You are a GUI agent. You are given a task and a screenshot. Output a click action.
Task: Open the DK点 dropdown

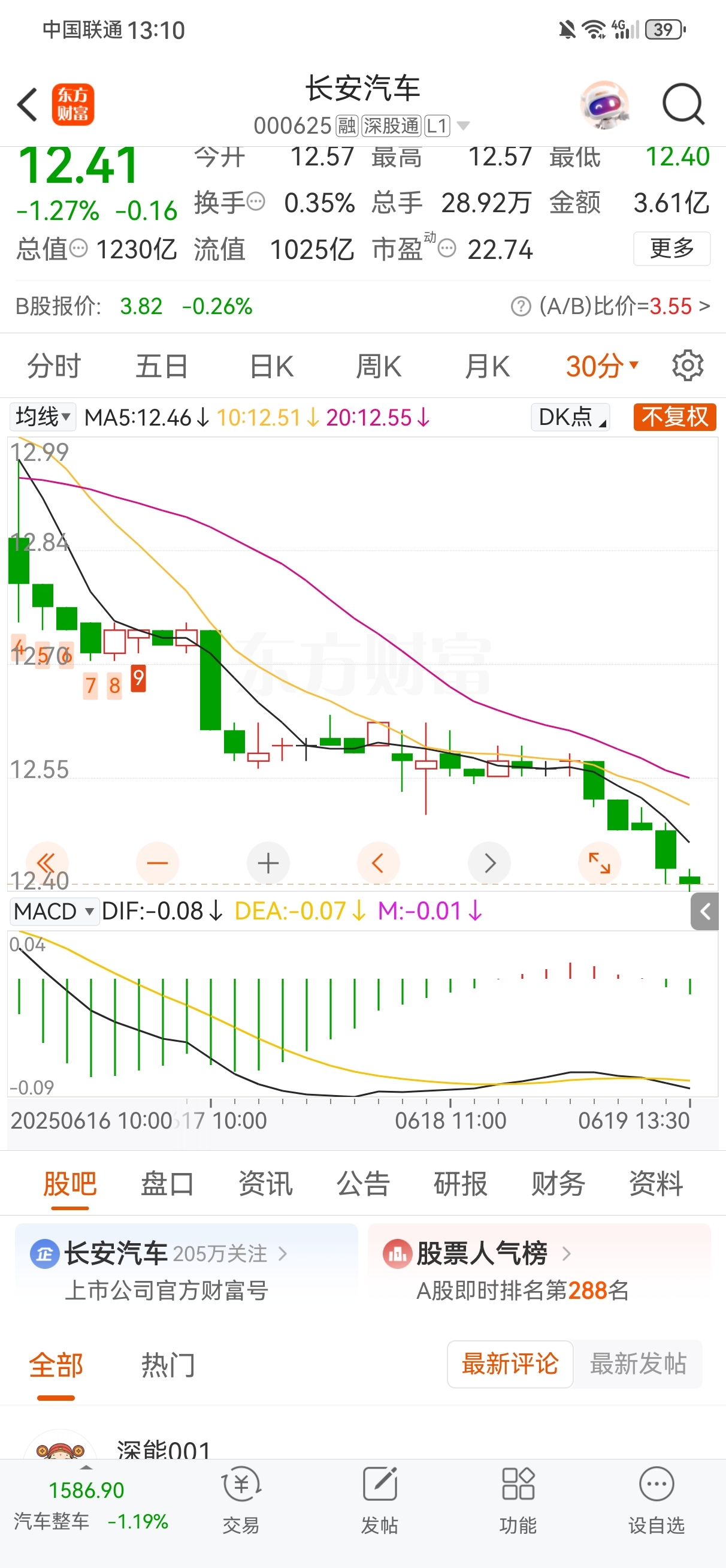coord(571,417)
